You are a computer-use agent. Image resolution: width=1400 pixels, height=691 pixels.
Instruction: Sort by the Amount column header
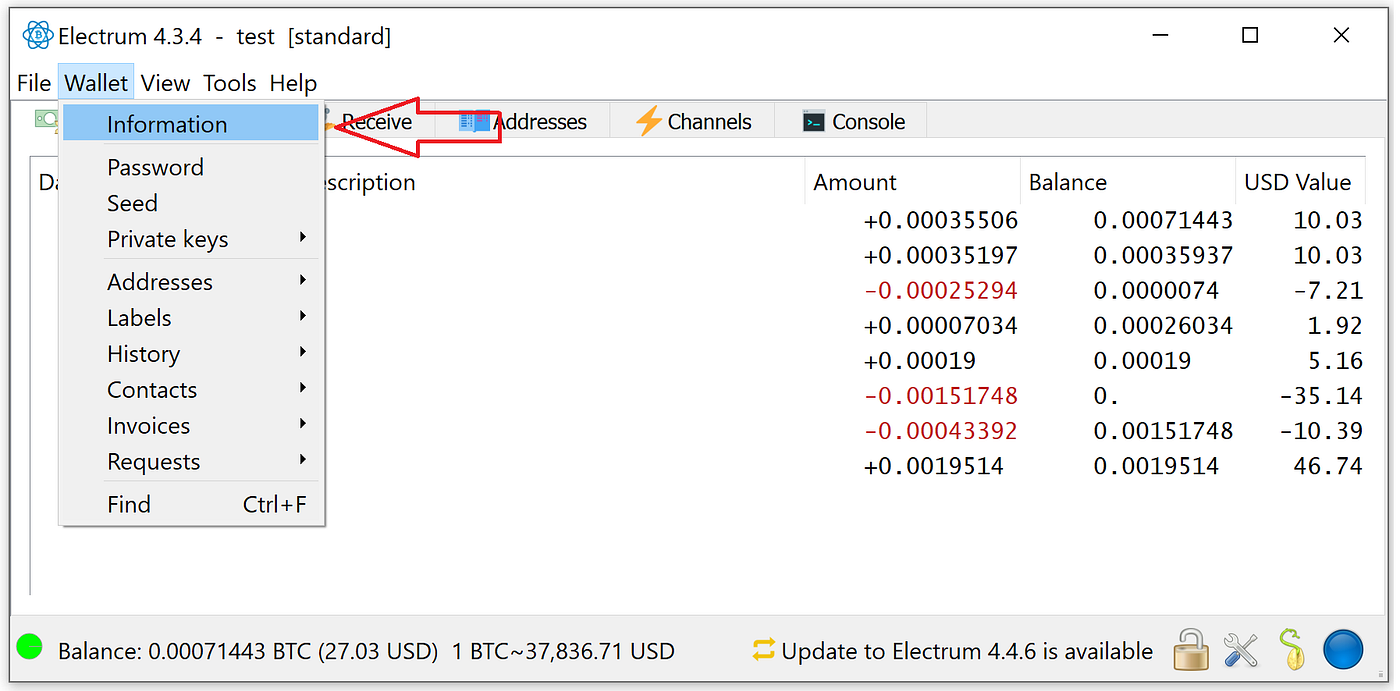click(912, 182)
